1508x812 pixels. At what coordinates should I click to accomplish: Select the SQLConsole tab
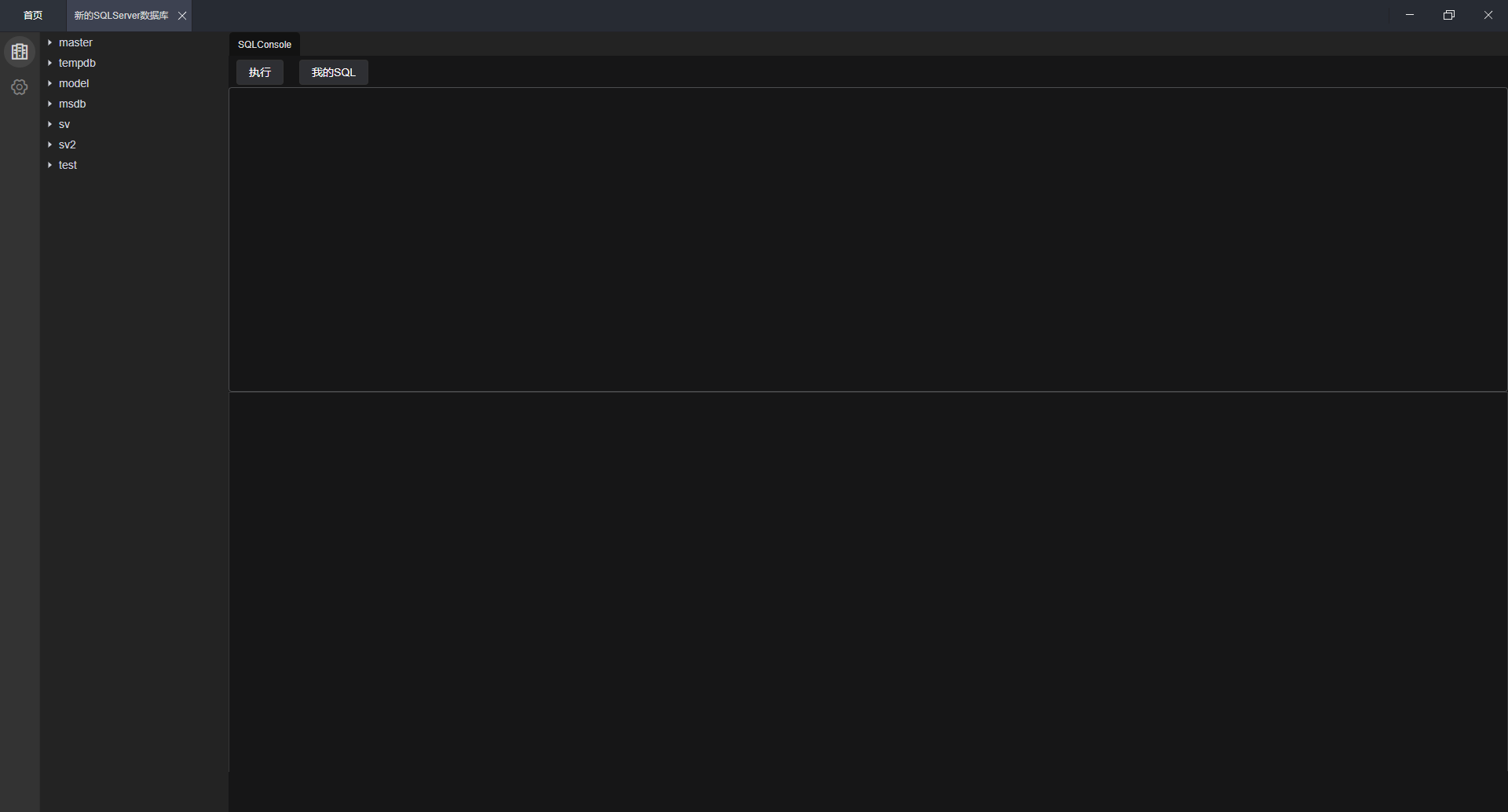click(265, 45)
